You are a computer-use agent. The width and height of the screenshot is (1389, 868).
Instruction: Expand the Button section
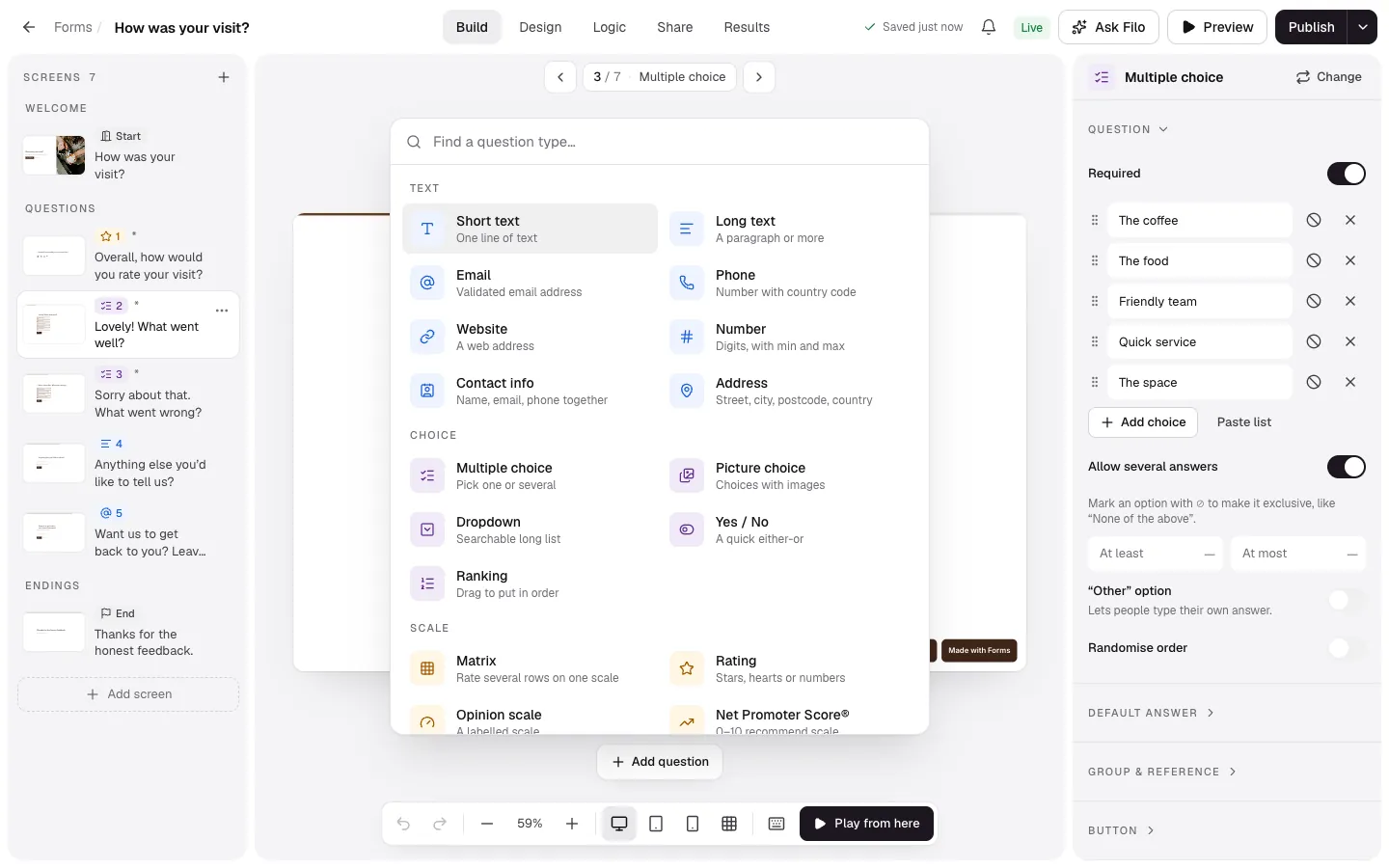pyautogui.click(x=1121, y=830)
